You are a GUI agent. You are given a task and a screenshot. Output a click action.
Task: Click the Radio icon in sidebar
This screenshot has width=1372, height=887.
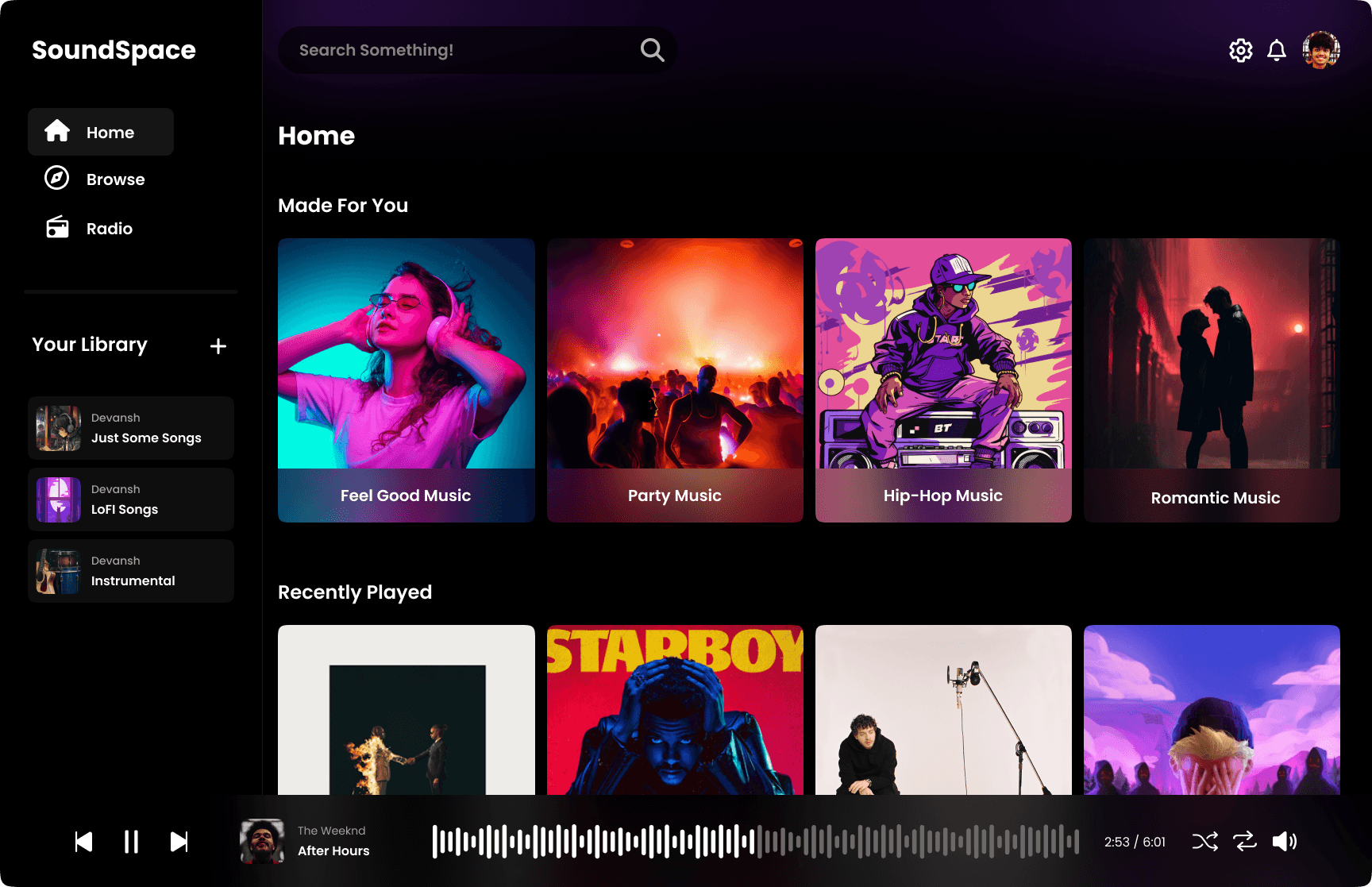click(x=57, y=227)
